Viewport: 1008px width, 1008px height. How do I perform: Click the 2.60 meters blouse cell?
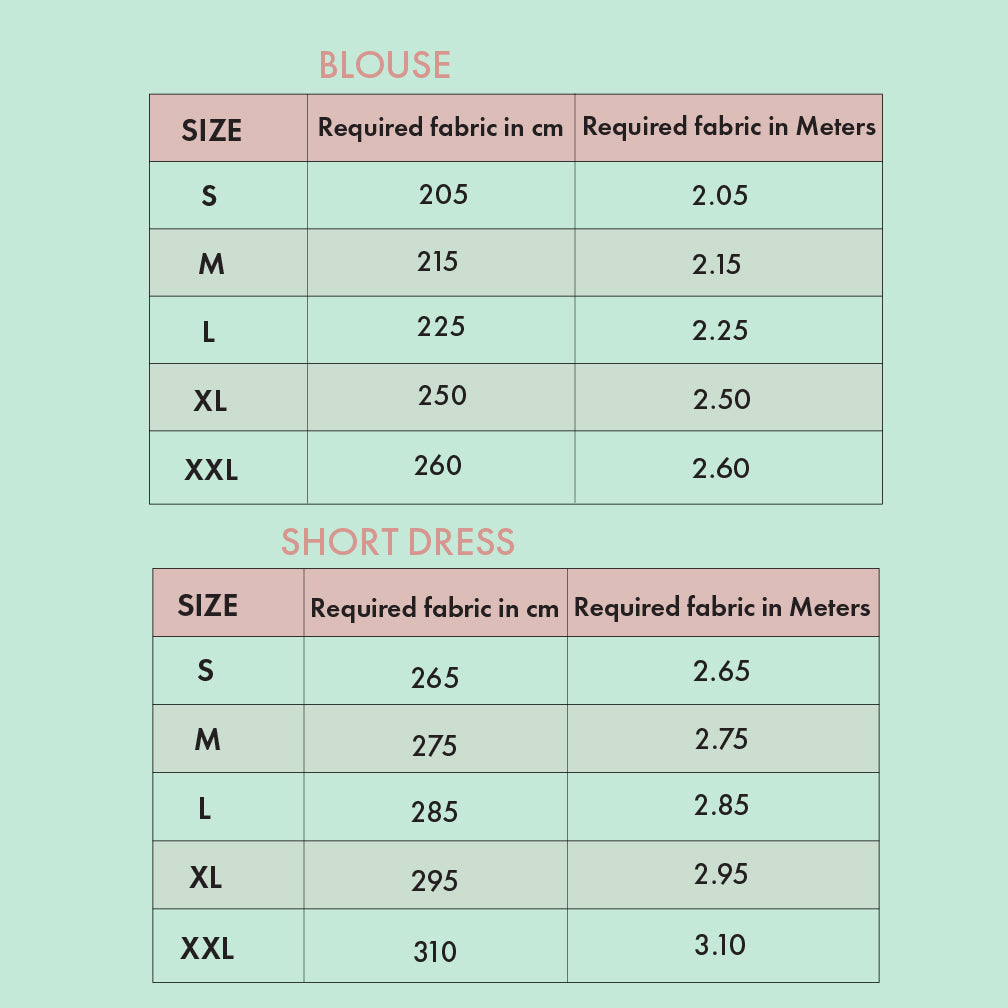(728, 467)
